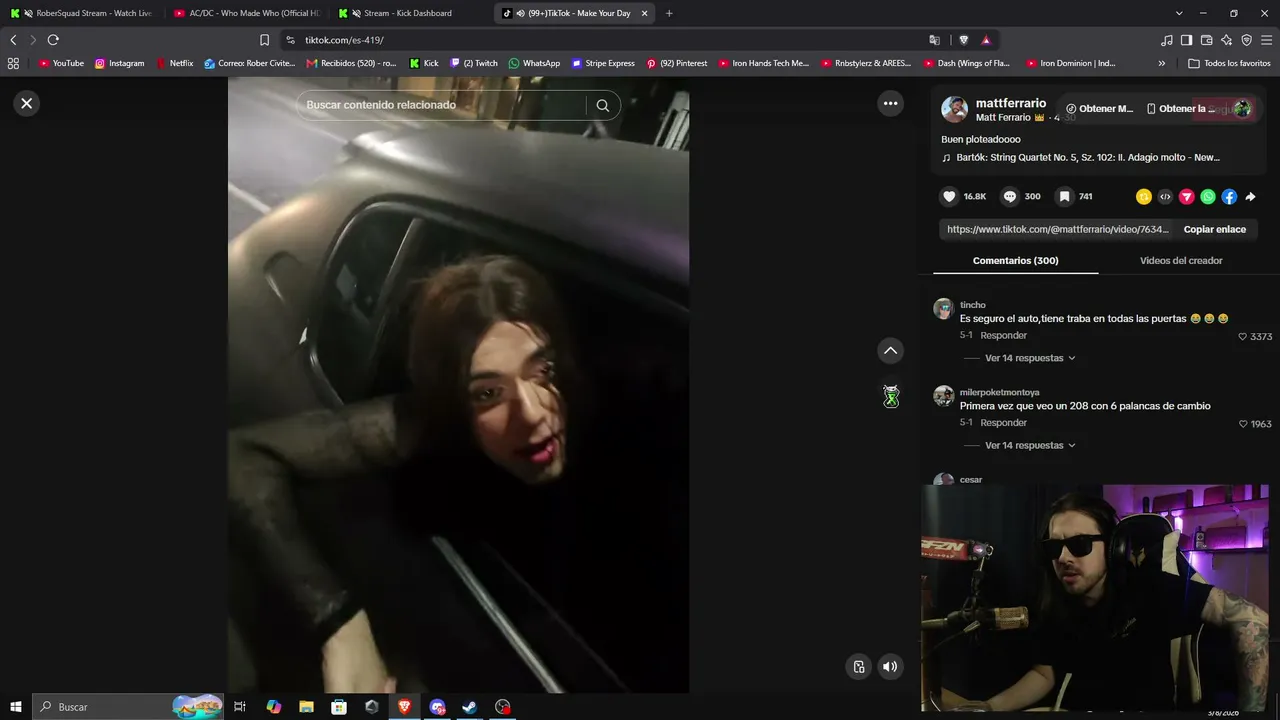Open comments via the speech bubble icon
The height and width of the screenshot is (720, 1280).
(x=1010, y=197)
